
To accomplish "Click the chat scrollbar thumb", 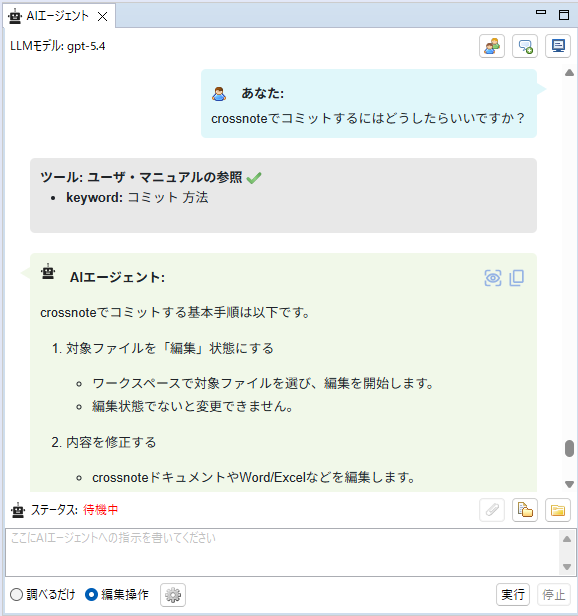I will click(x=569, y=448).
